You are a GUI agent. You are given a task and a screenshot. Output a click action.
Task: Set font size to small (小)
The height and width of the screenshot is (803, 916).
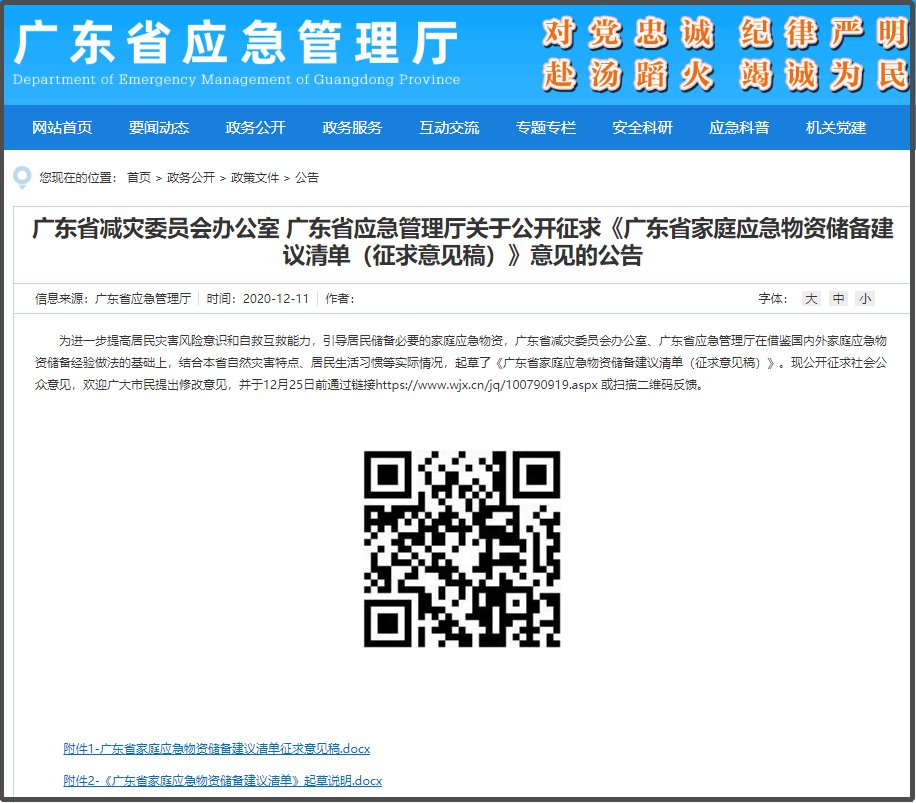tap(864, 298)
